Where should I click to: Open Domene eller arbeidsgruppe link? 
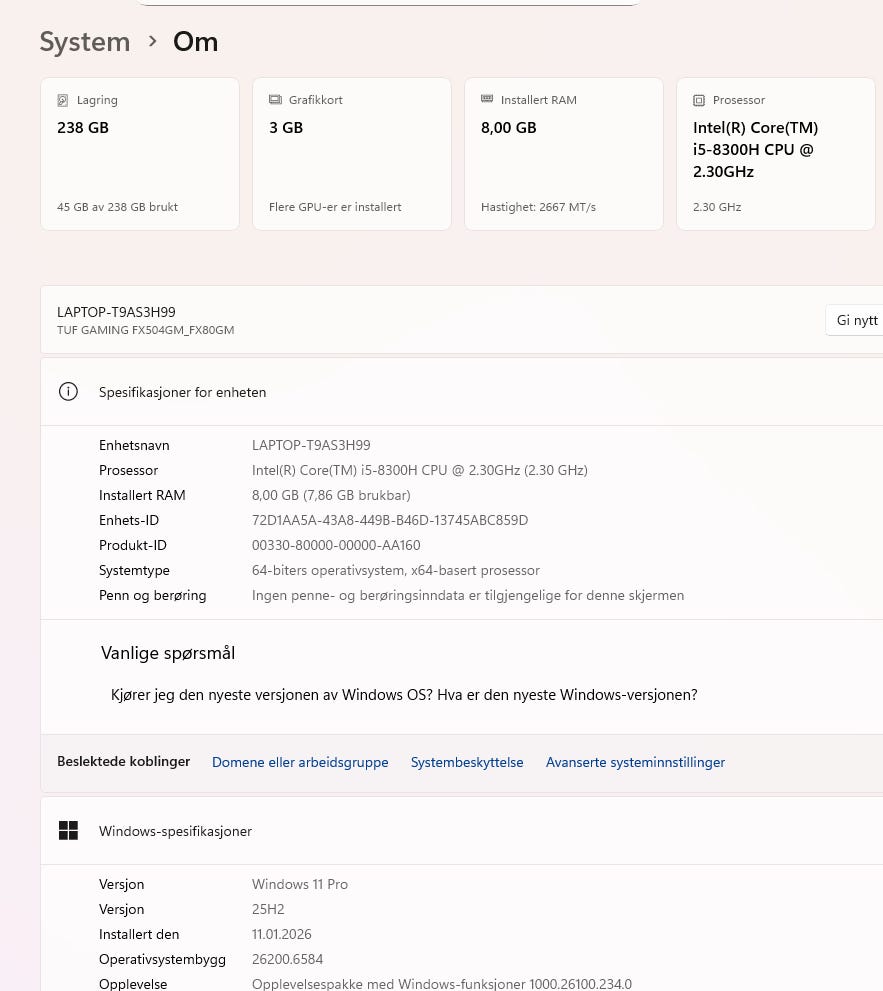click(x=300, y=762)
